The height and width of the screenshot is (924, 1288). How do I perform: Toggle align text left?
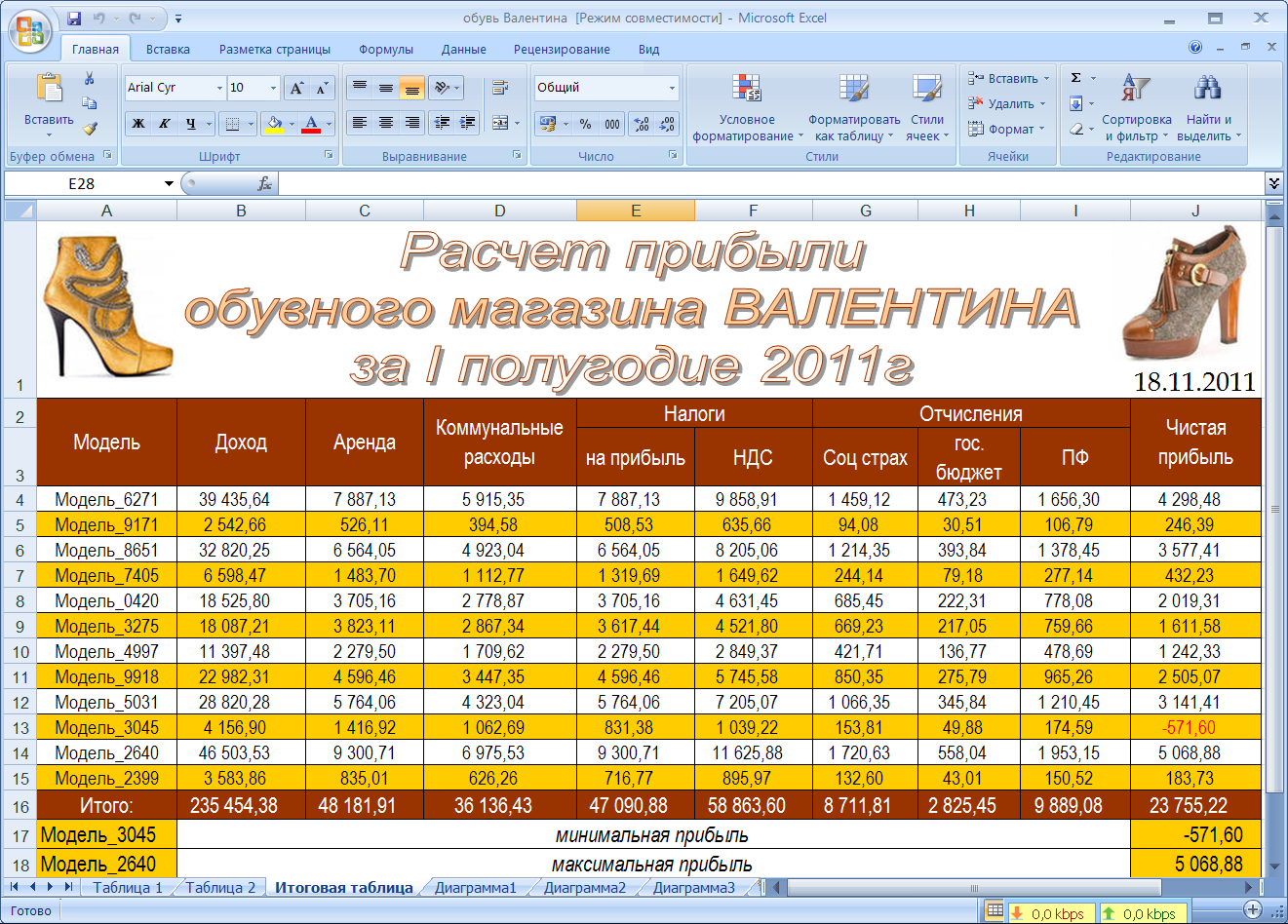click(360, 123)
